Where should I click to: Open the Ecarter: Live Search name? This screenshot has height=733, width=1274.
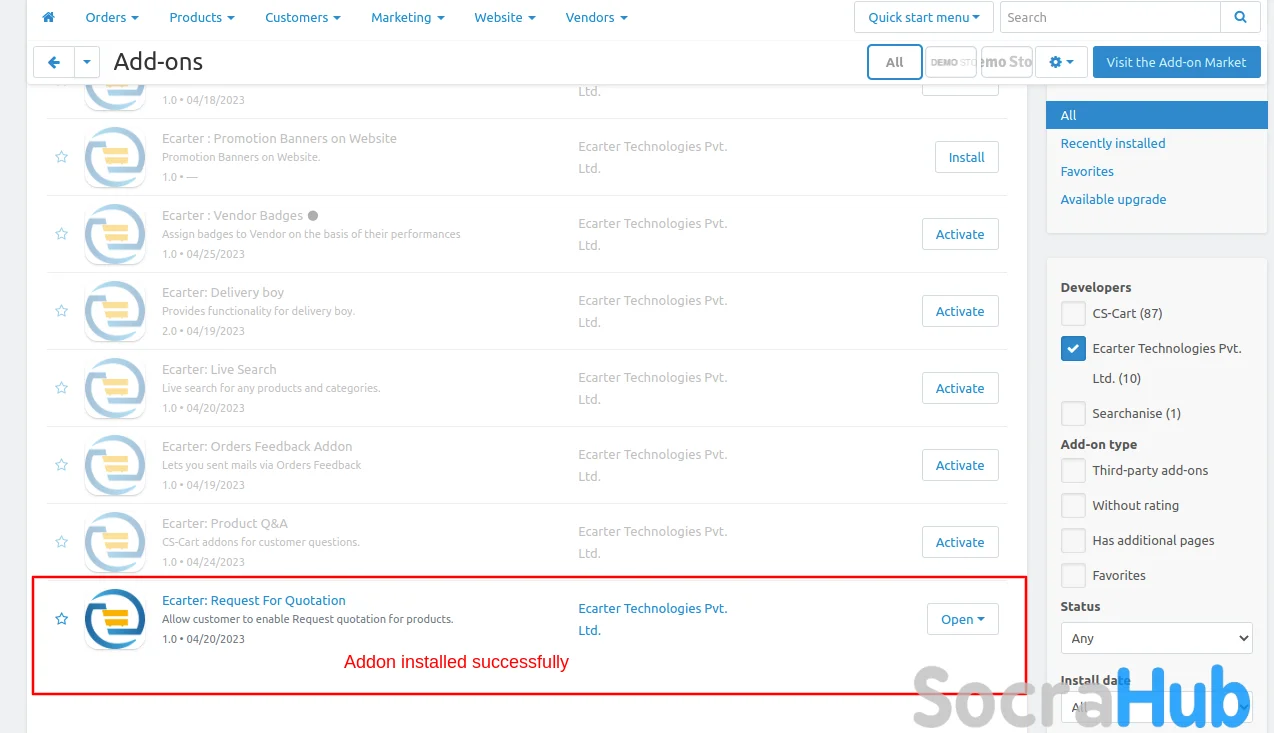click(x=219, y=369)
